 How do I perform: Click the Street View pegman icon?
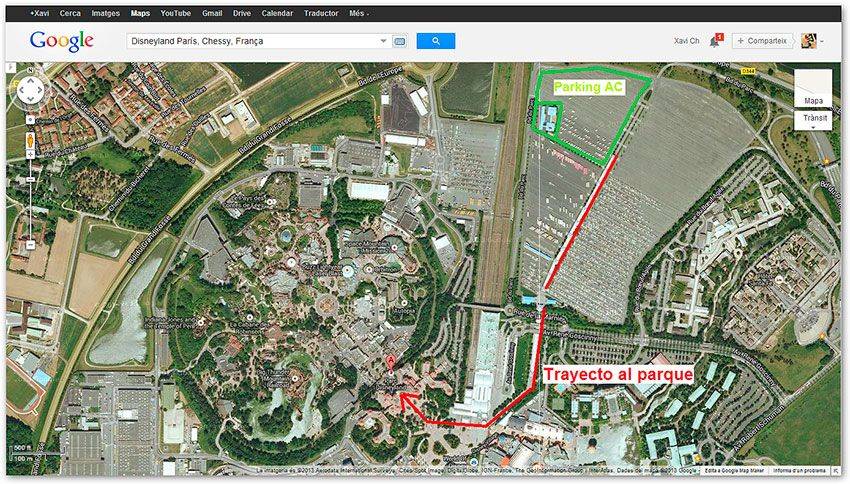coord(30,140)
